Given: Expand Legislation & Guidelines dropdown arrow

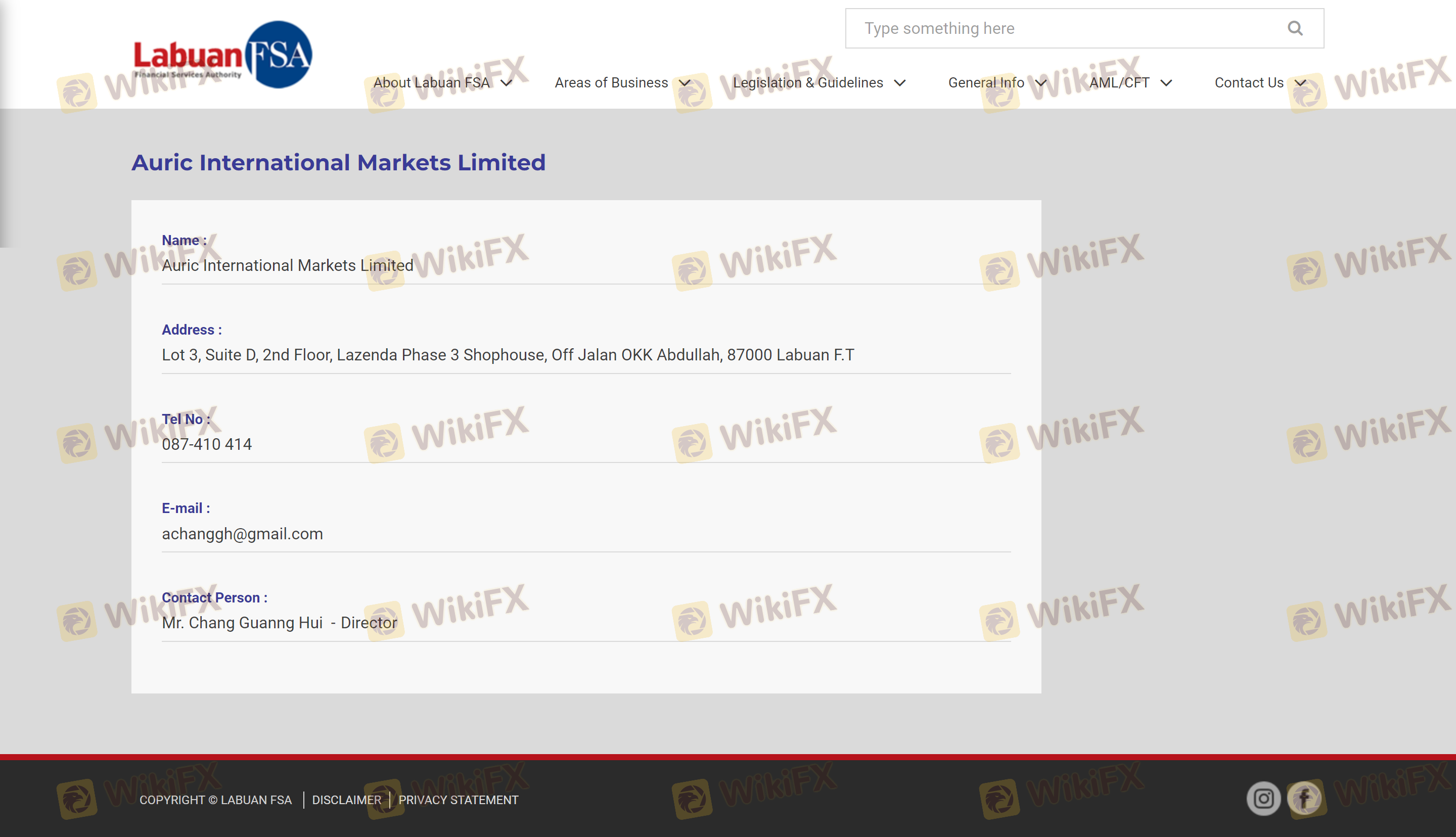Looking at the screenshot, I should click(899, 83).
